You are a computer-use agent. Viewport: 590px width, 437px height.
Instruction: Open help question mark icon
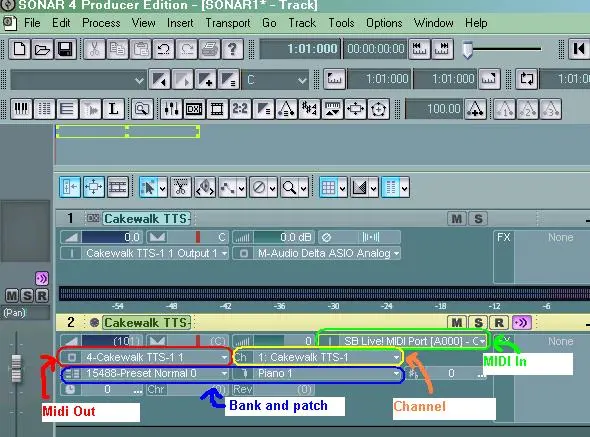tap(232, 49)
